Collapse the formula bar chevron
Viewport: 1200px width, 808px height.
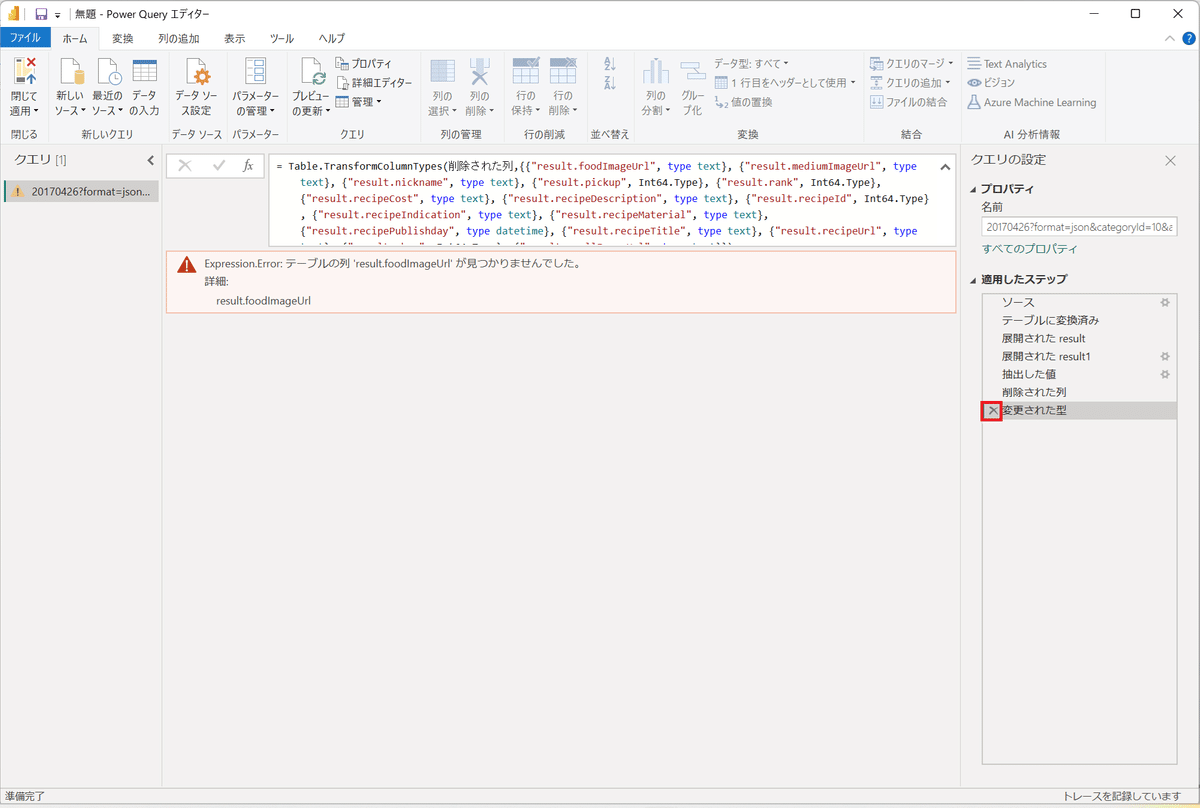click(x=945, y=167)
